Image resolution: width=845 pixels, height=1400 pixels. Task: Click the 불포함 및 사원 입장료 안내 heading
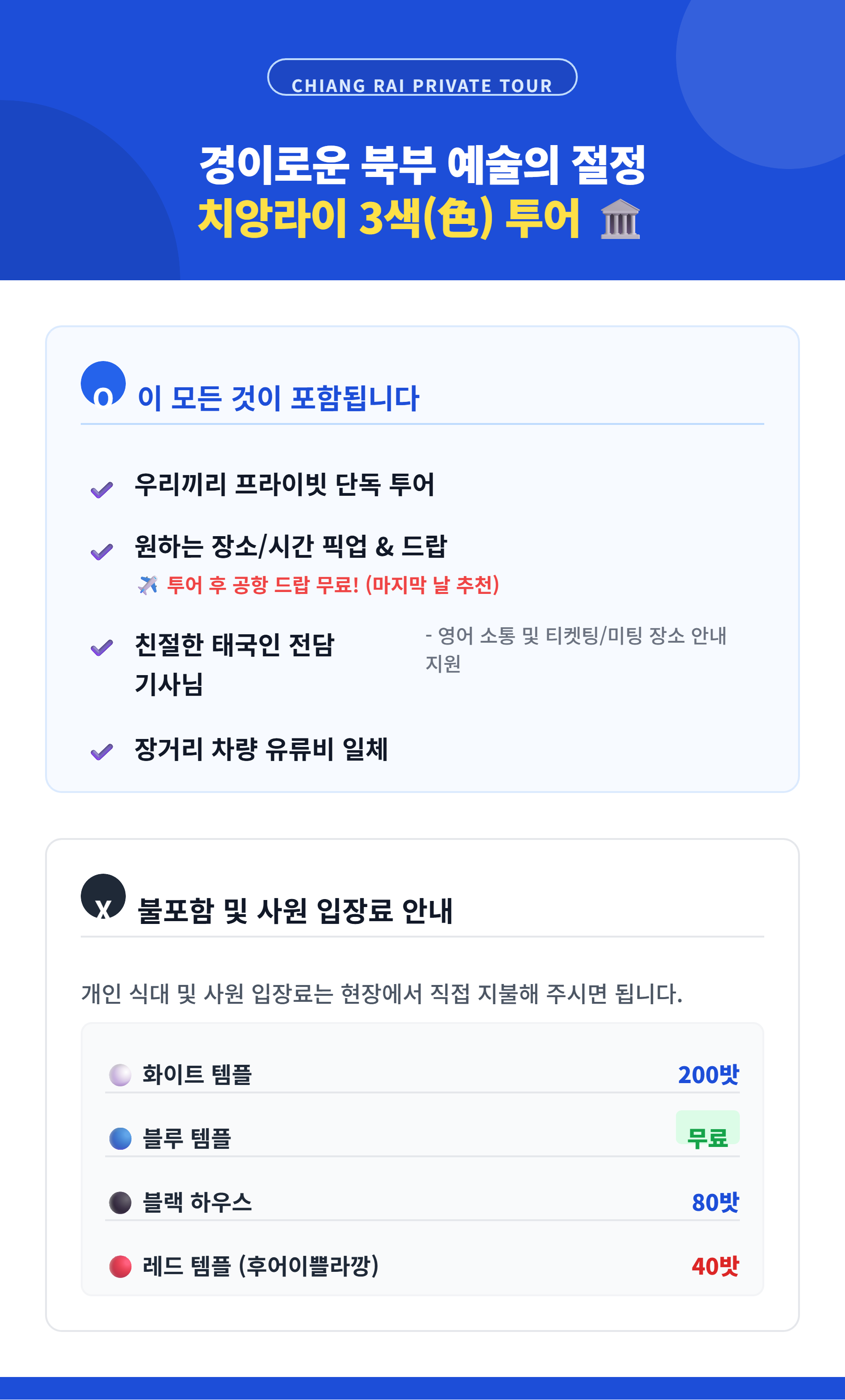pyautogui.click(x=295, y=910)
